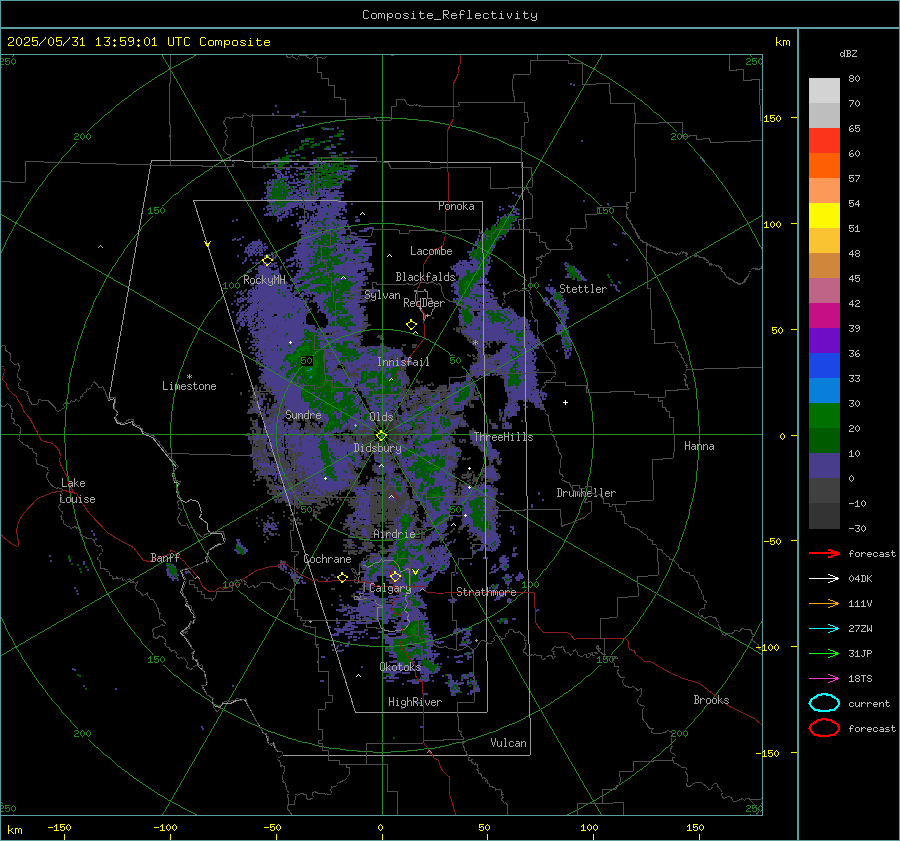The width and height of the screenshot is (900, 841).
Task: Select the cyan current ellipse legend icon
Action: tap(824, 703)
